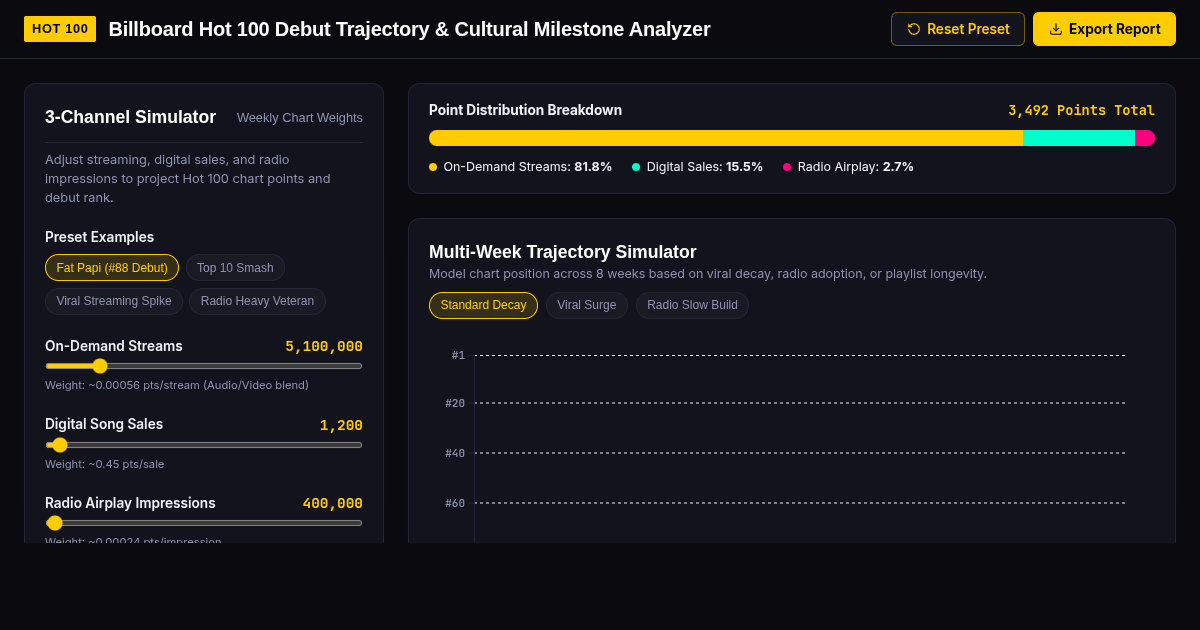Click the Reset Preset button label
This screenshot has height=630, width=1200.
click(x=968, y=29)
